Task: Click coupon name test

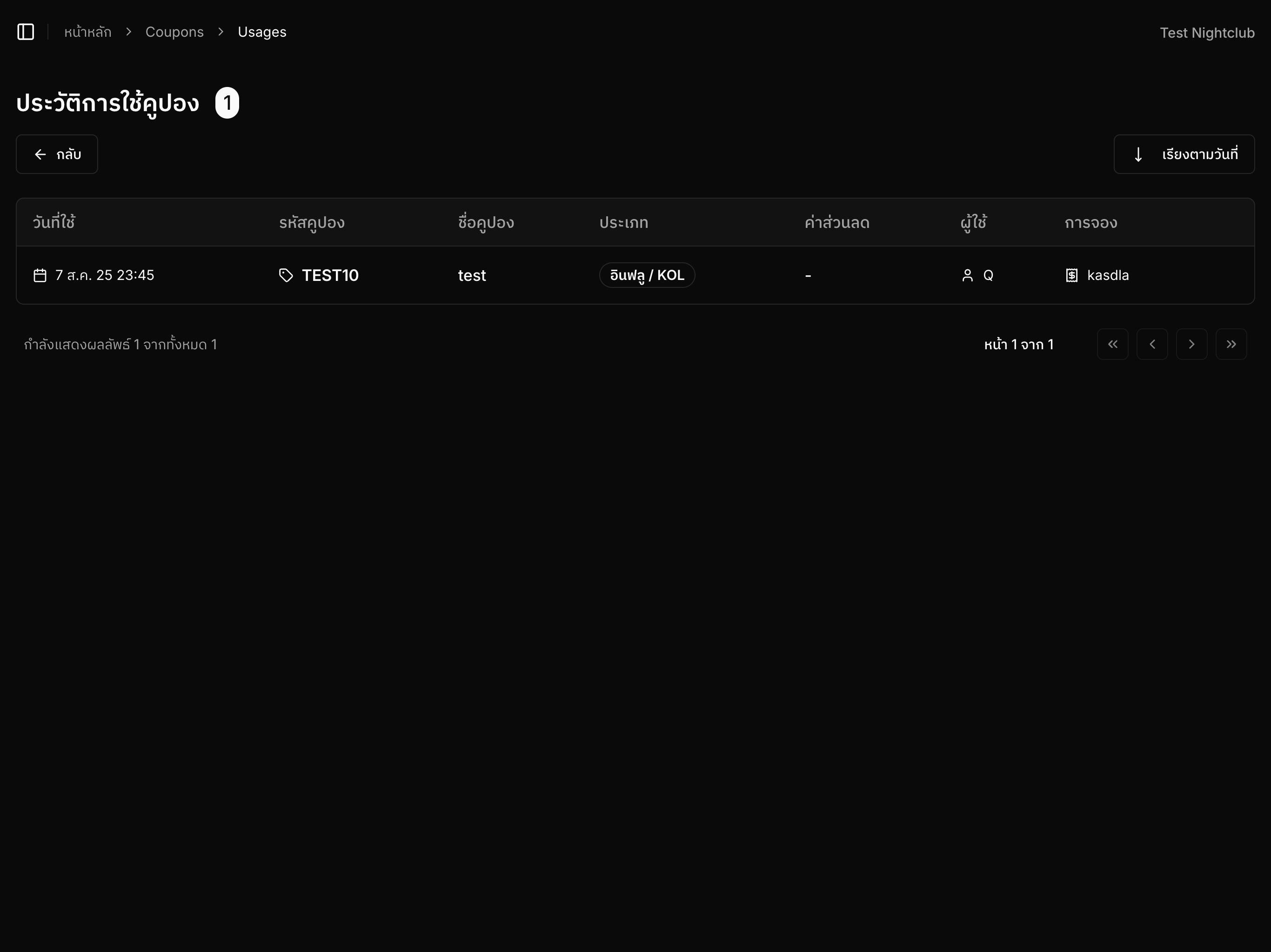Action: click(x=472, y=276)
